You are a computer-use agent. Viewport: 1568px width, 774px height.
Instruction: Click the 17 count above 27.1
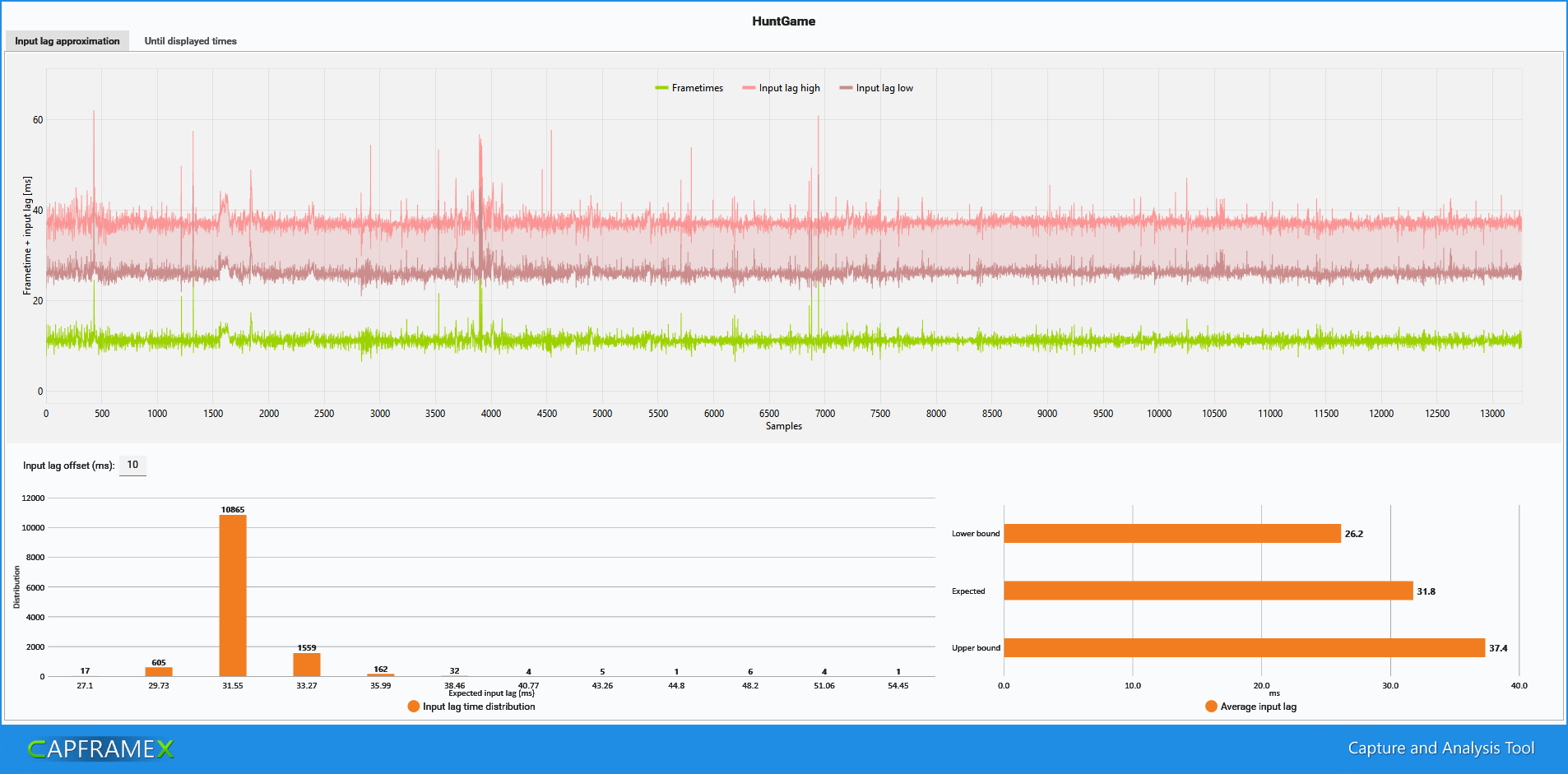[x=85, y=671]
